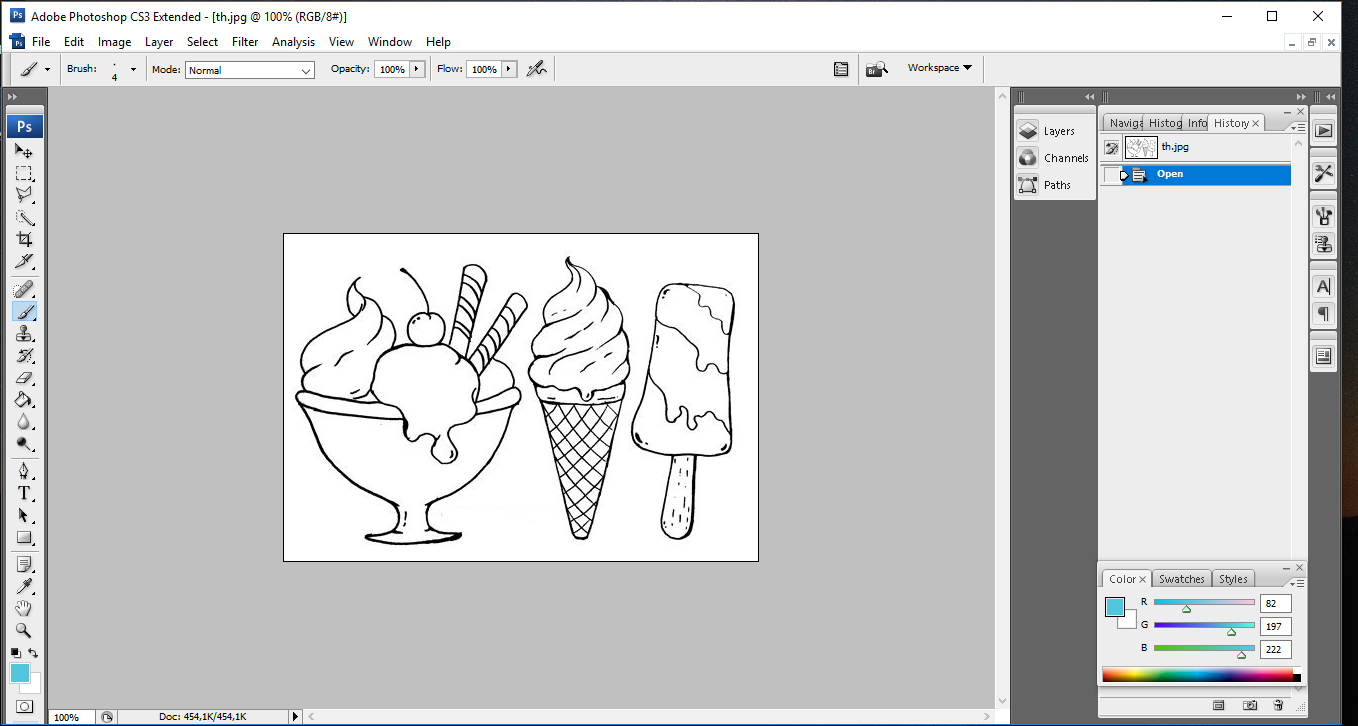Click the zoom percentage field in status bar

pos(72,717)
